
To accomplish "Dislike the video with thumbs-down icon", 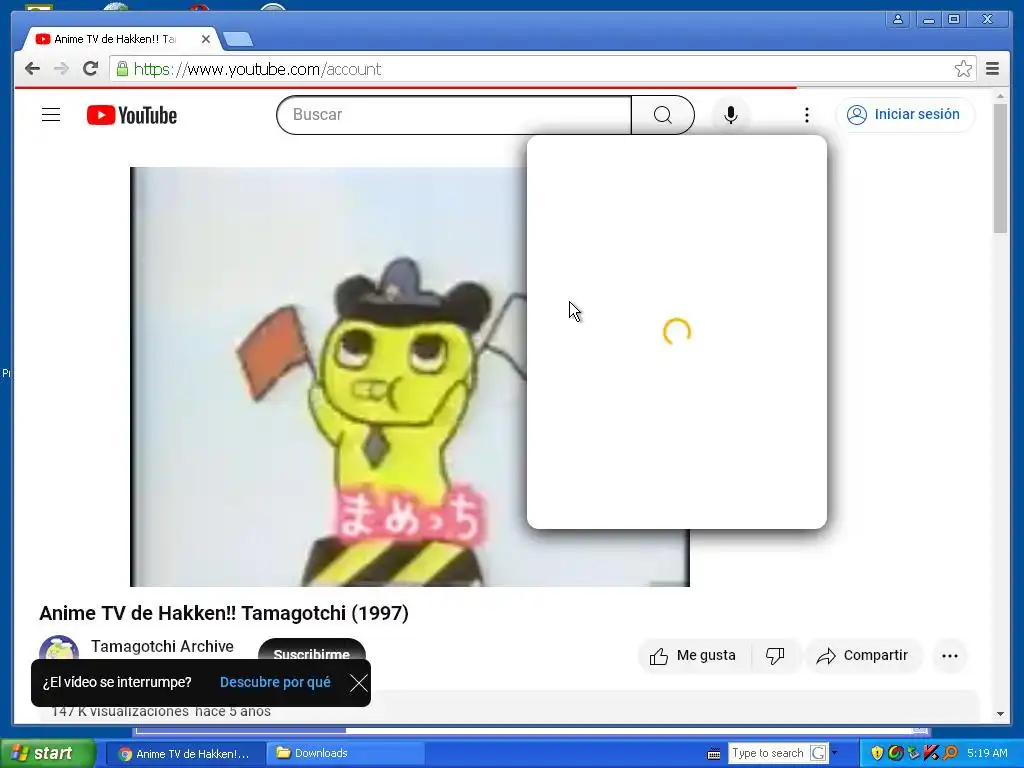I will 775,656.
